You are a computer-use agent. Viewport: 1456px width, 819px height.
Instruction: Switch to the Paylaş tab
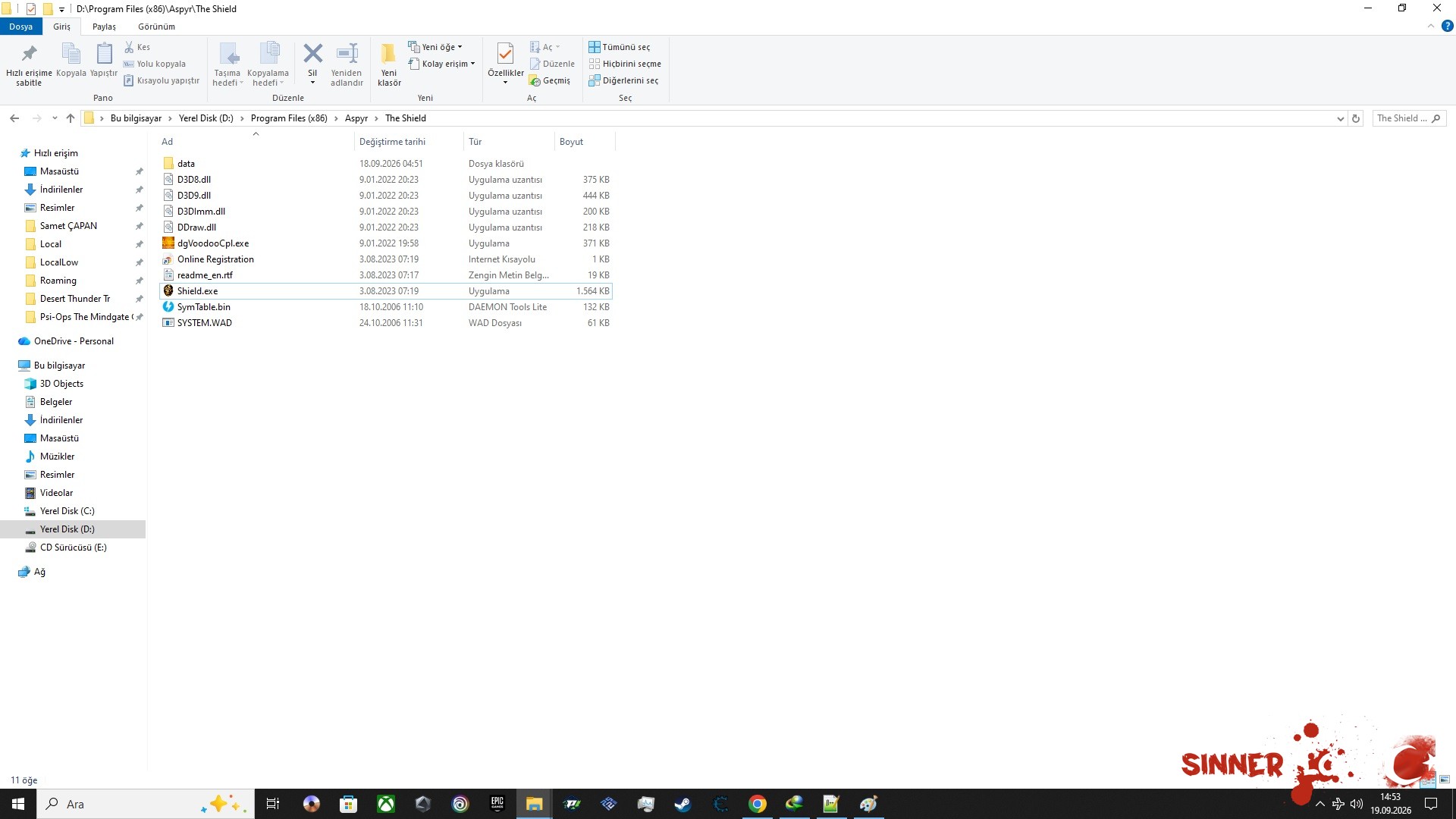click(104, 27)
